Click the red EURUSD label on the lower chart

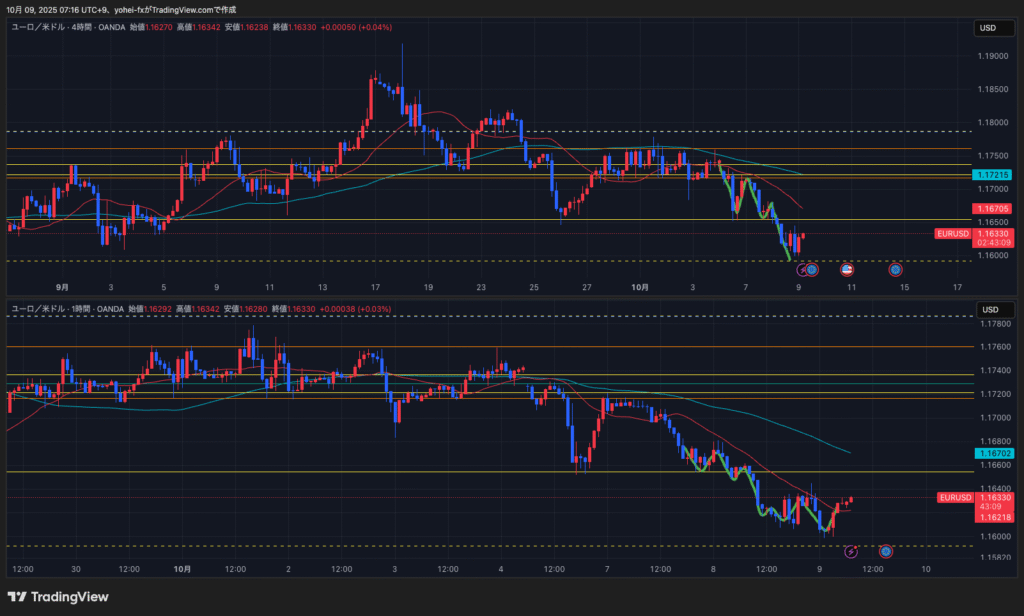tap(956, 497)
